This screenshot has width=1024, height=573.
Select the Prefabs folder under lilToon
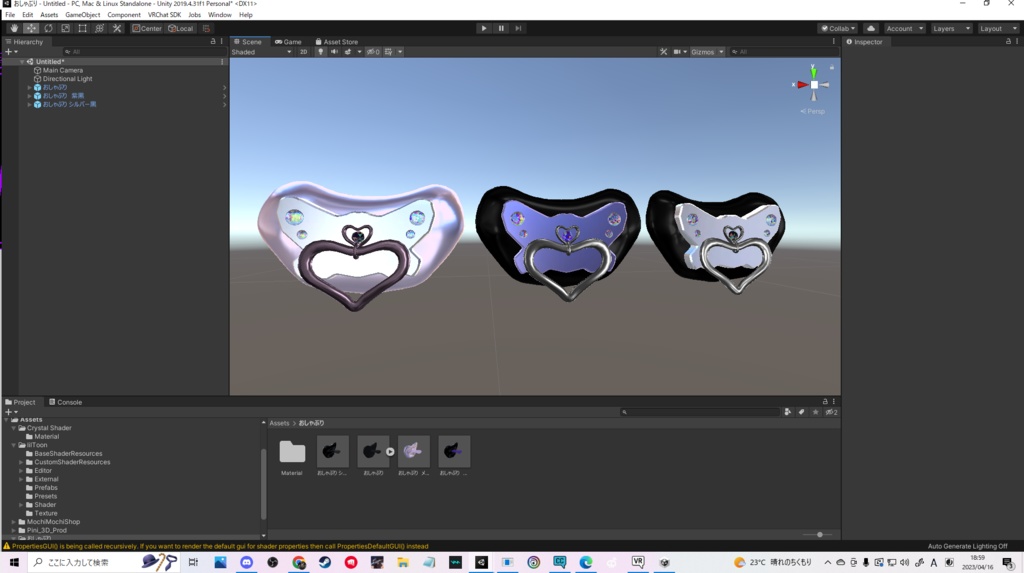pyautogui.click(x=46, y=487)
